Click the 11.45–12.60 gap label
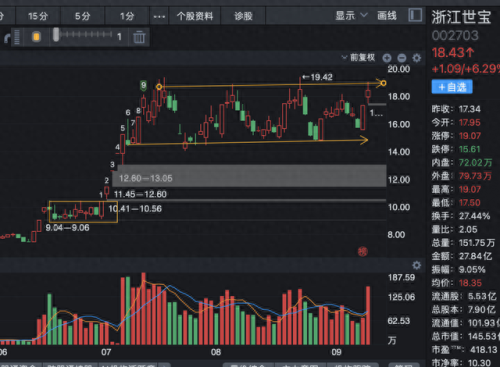Viewport: 500px width, 367px height. 140,194
